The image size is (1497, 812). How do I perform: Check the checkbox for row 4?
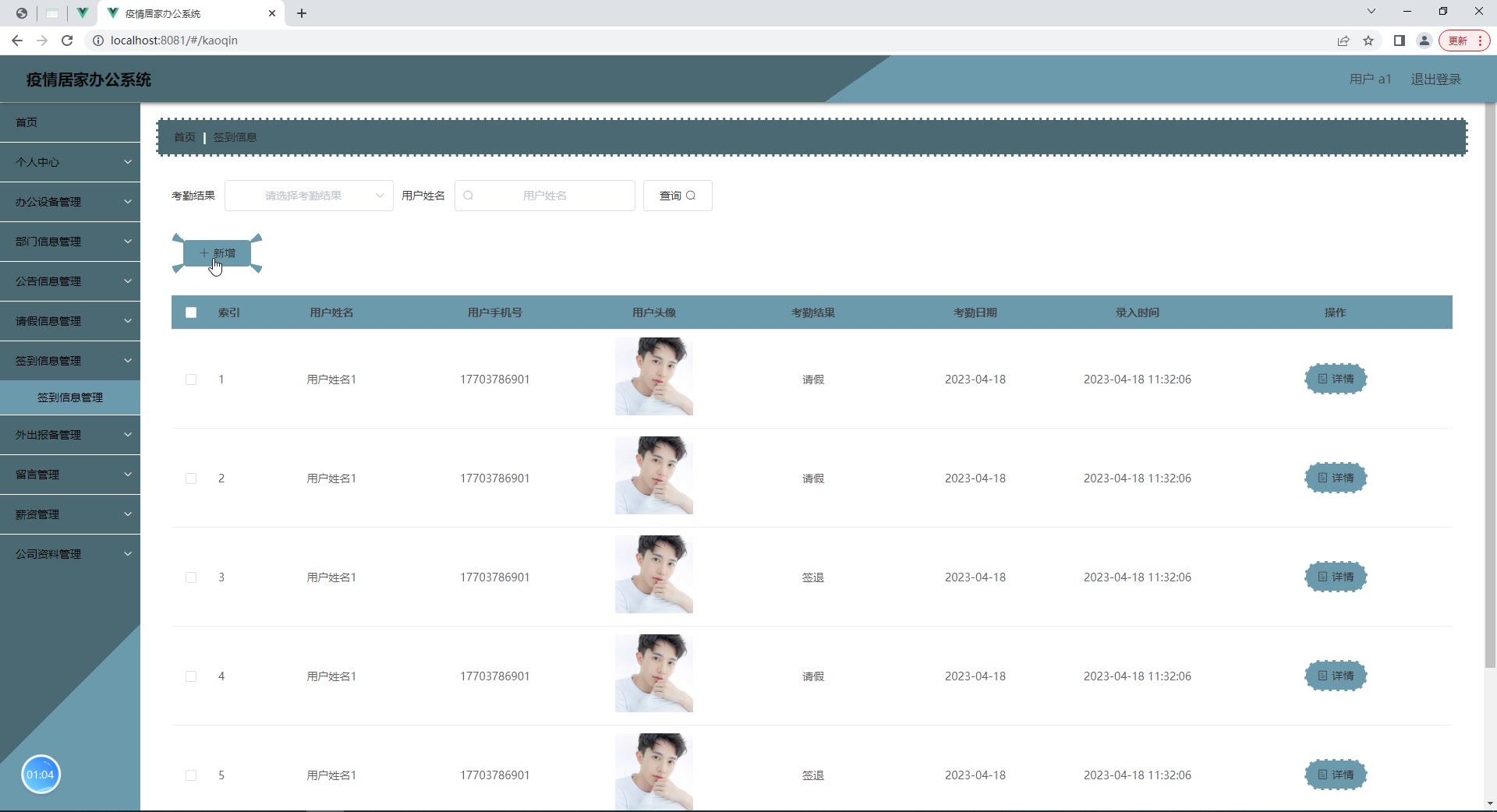click(191, 676)
